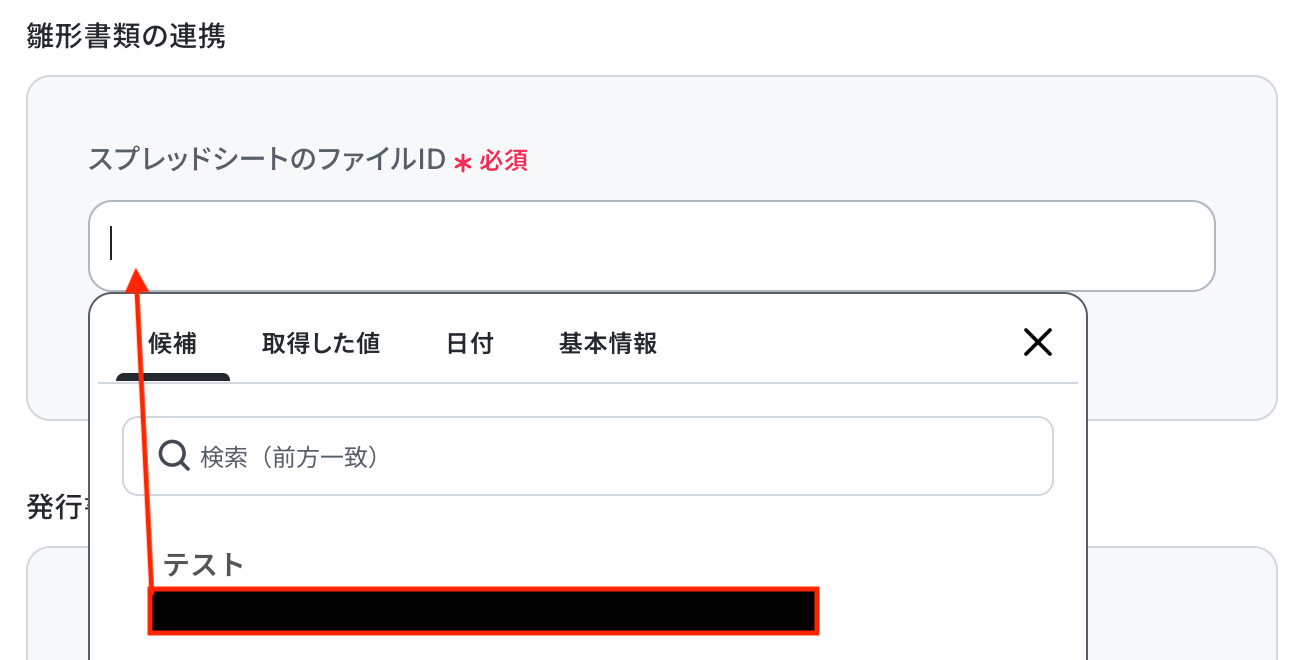Image resolution: width=1316 pixels, height=660 pixels.
Task: Click the red arrow annotation head
Action: pos(138,279)
